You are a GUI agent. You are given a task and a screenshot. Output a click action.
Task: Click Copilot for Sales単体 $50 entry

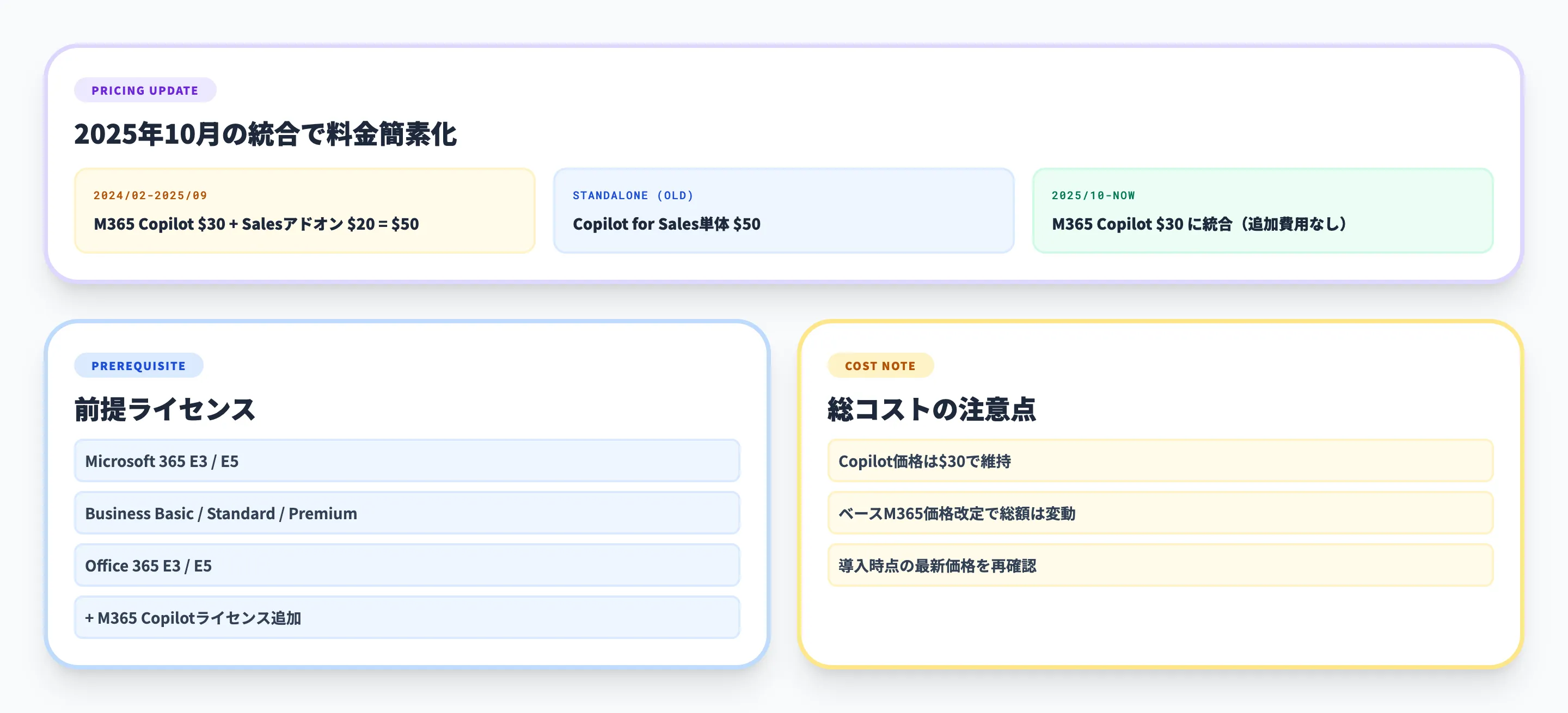666,224
